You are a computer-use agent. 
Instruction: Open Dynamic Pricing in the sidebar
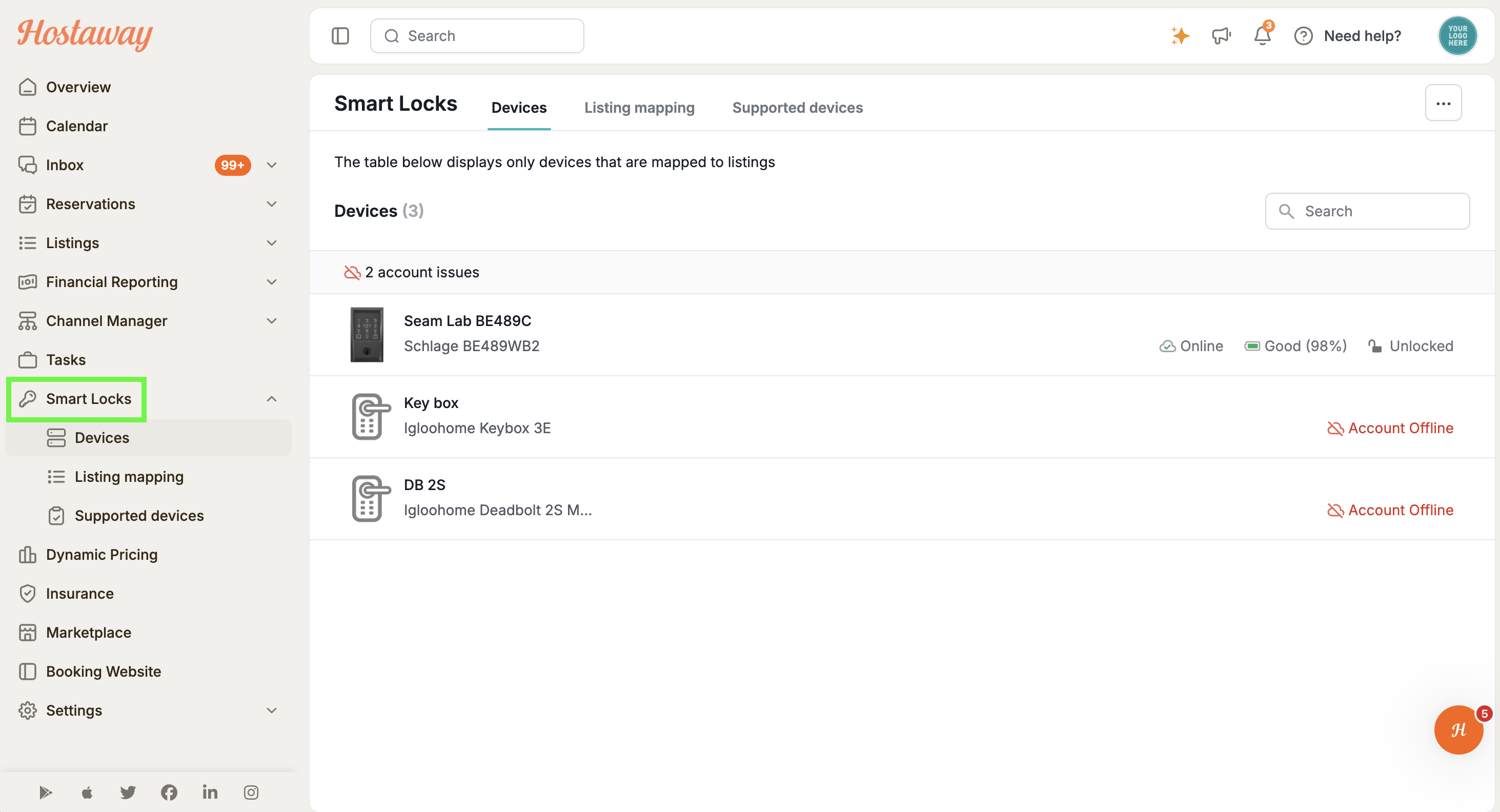point(102,555)
